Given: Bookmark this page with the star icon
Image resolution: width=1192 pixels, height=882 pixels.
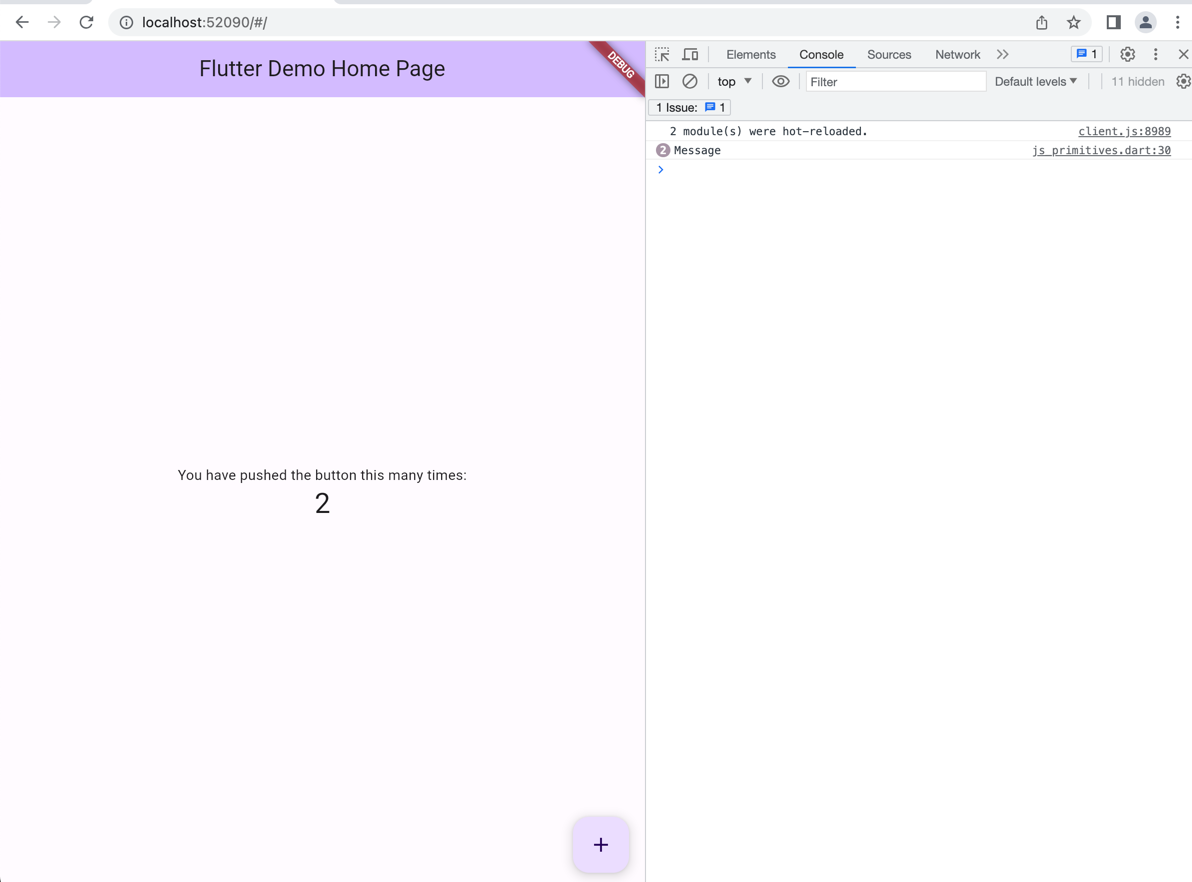Looking at the screenshot, I should tap(1074, 22).
